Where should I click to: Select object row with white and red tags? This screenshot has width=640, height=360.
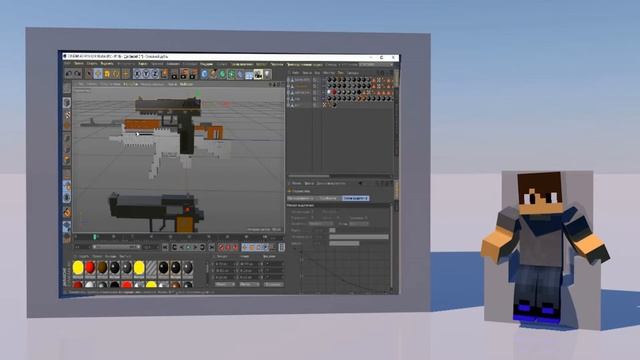pyautogui.click(x=340, y=93)
